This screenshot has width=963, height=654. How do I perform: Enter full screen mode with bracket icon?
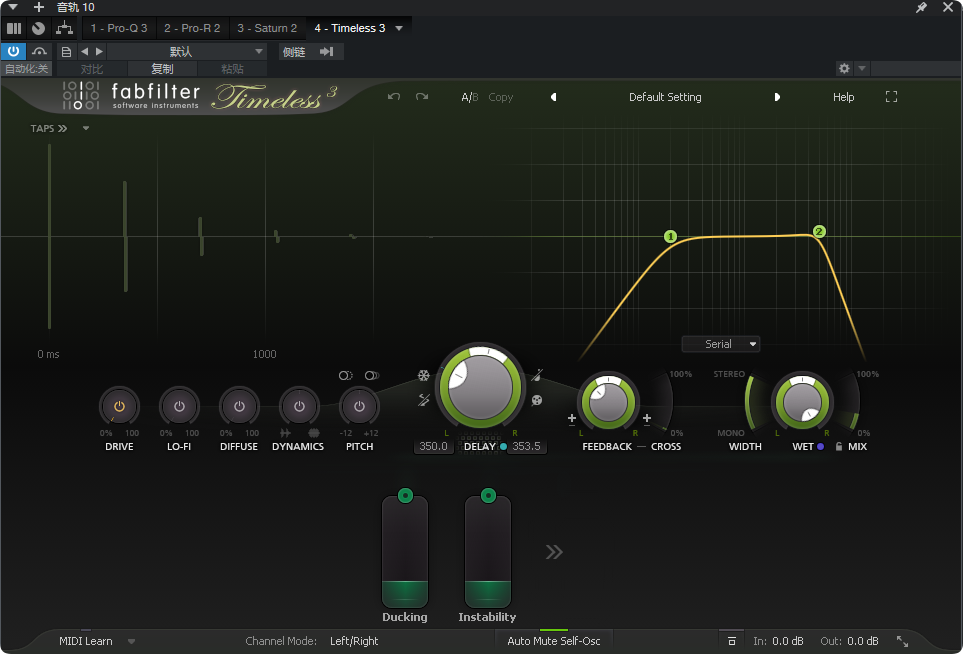click(x=891, y=96)
